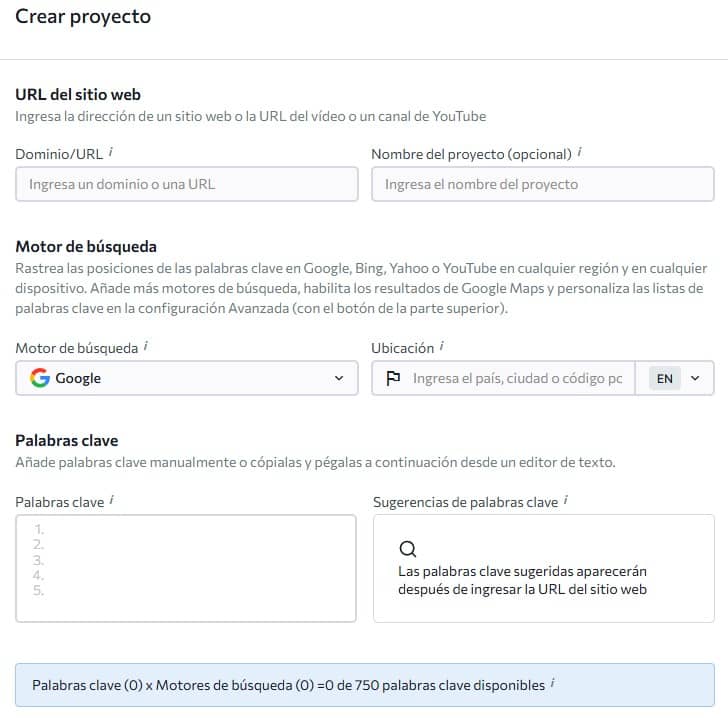Click info icon next to Palabras clave label
This screenshot has width=728, height=718.
pyautogui.click(x=111, y=501)
